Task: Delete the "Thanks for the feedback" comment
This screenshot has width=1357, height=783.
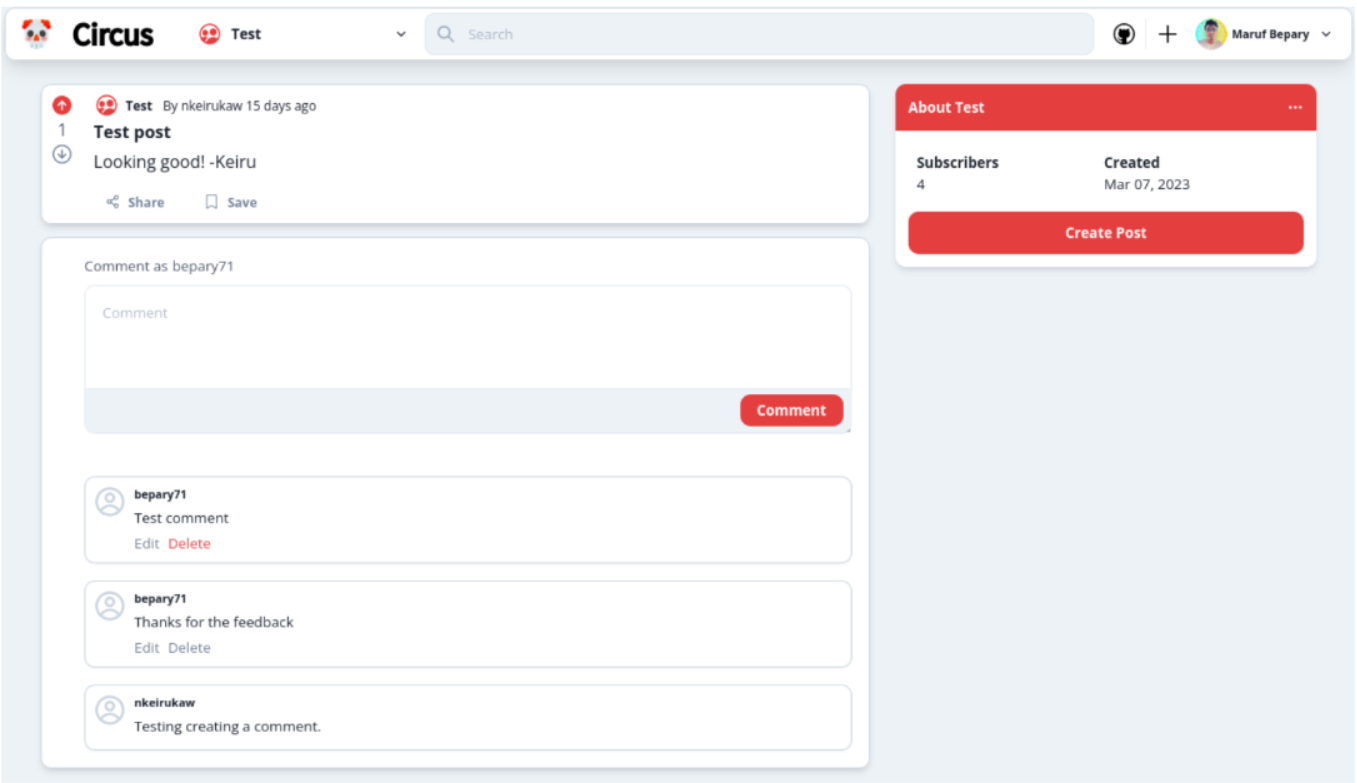Action: click(189, 648)
